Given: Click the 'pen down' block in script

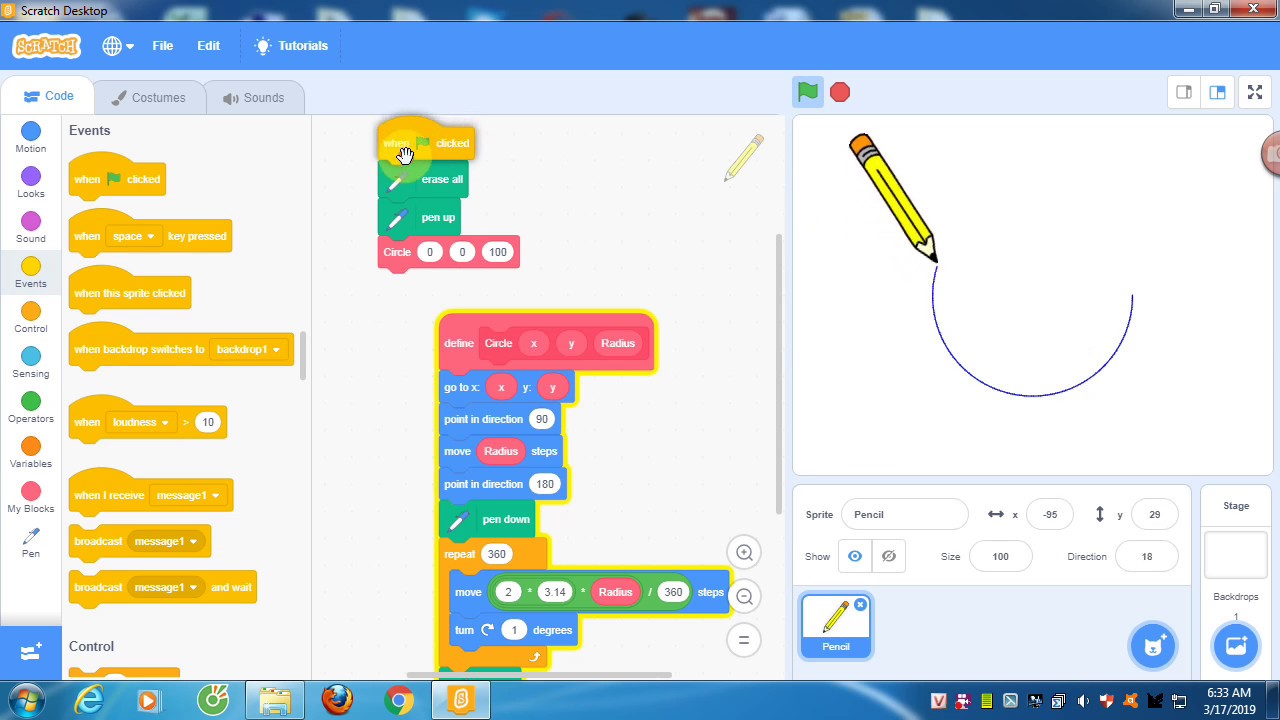Looking at the screenshot, I should 487,519.
